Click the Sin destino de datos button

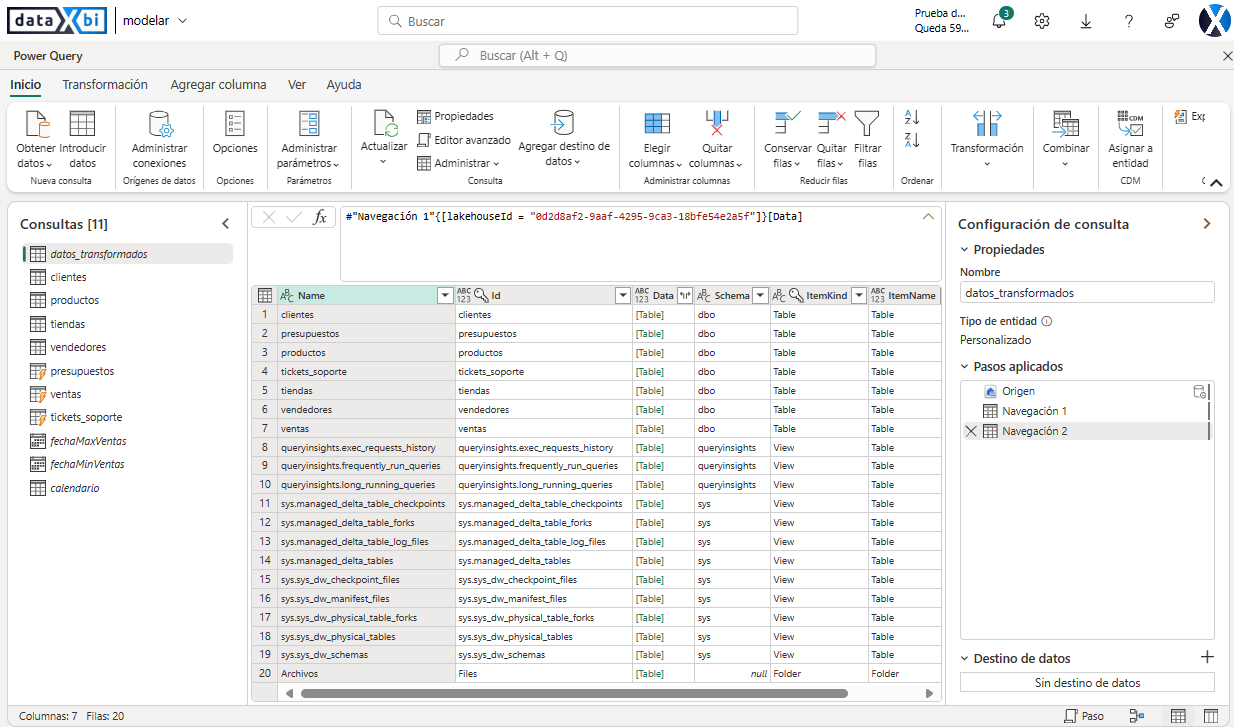pyautogui.click(x=1087, y=682)
